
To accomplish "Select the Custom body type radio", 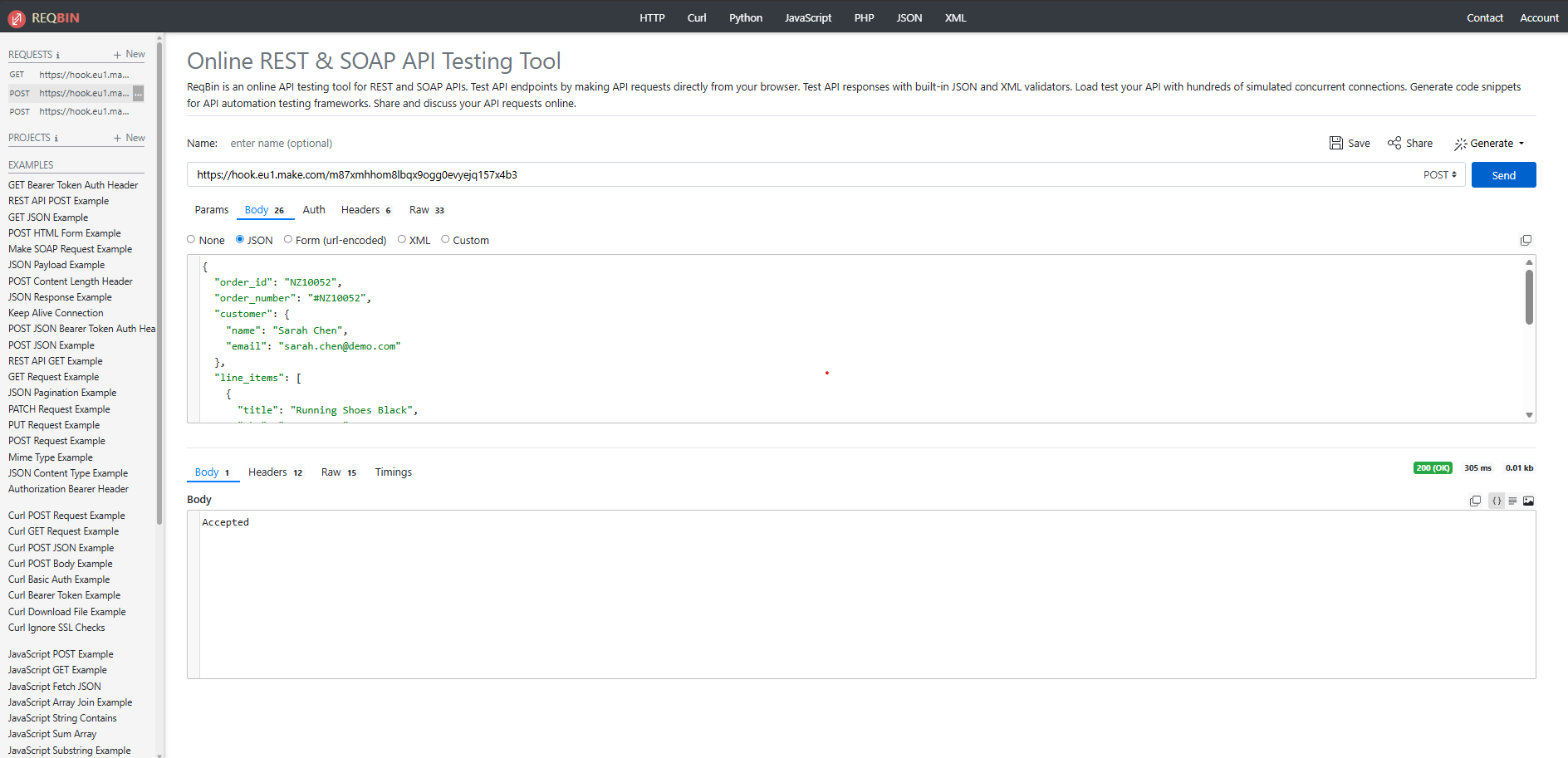I will coord(445,240).
